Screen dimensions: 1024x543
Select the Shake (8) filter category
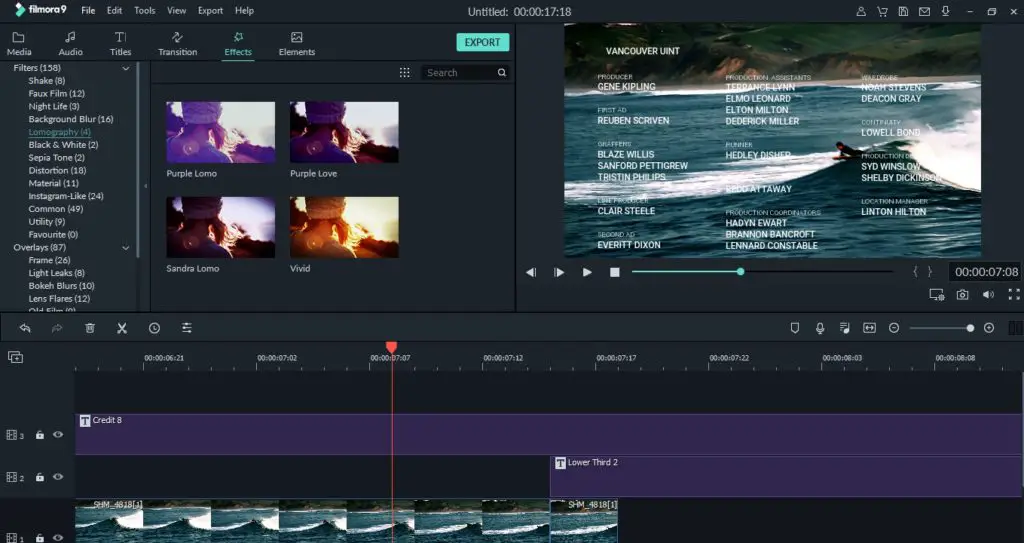pyautogui.click(x=46, y=80)
